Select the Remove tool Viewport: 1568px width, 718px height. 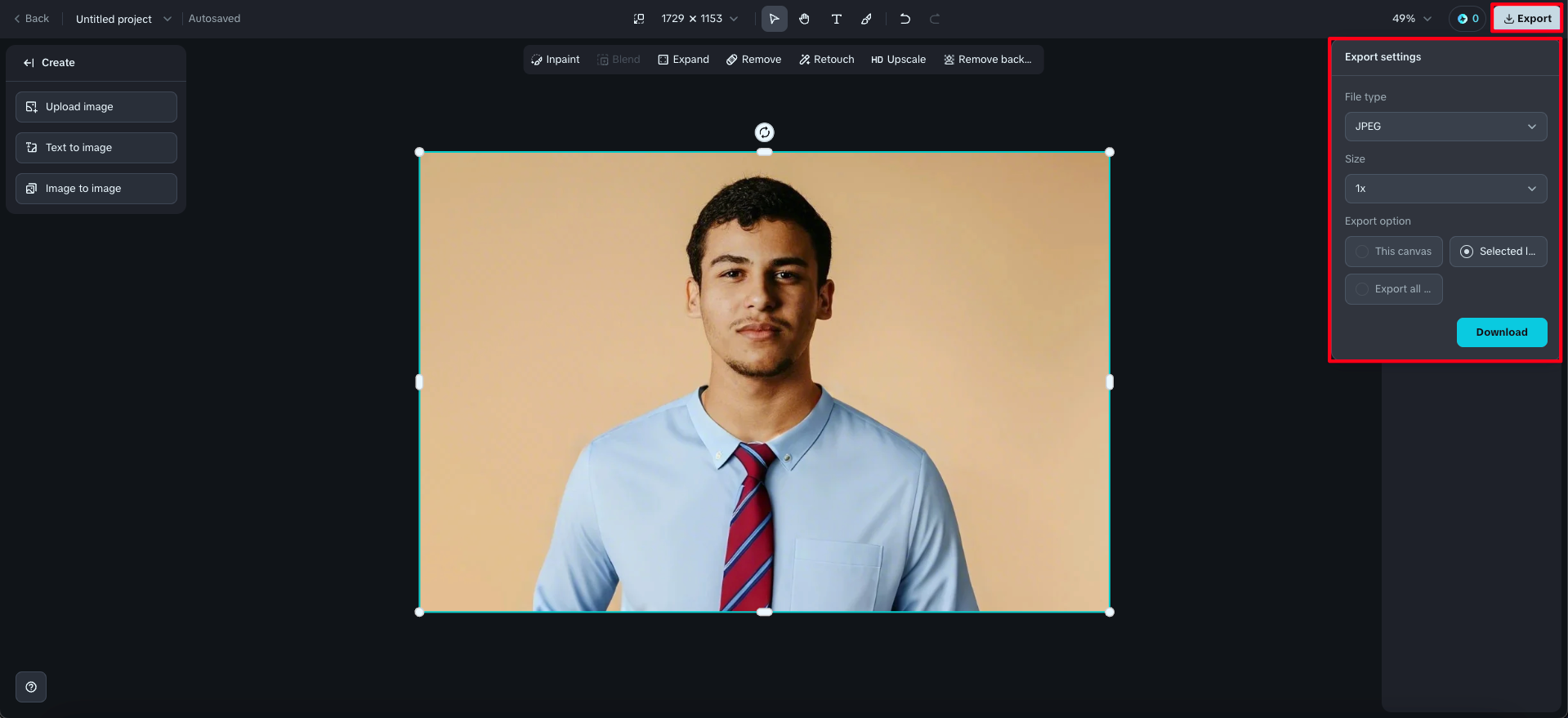pyautogui.click(x=753, y=60)
